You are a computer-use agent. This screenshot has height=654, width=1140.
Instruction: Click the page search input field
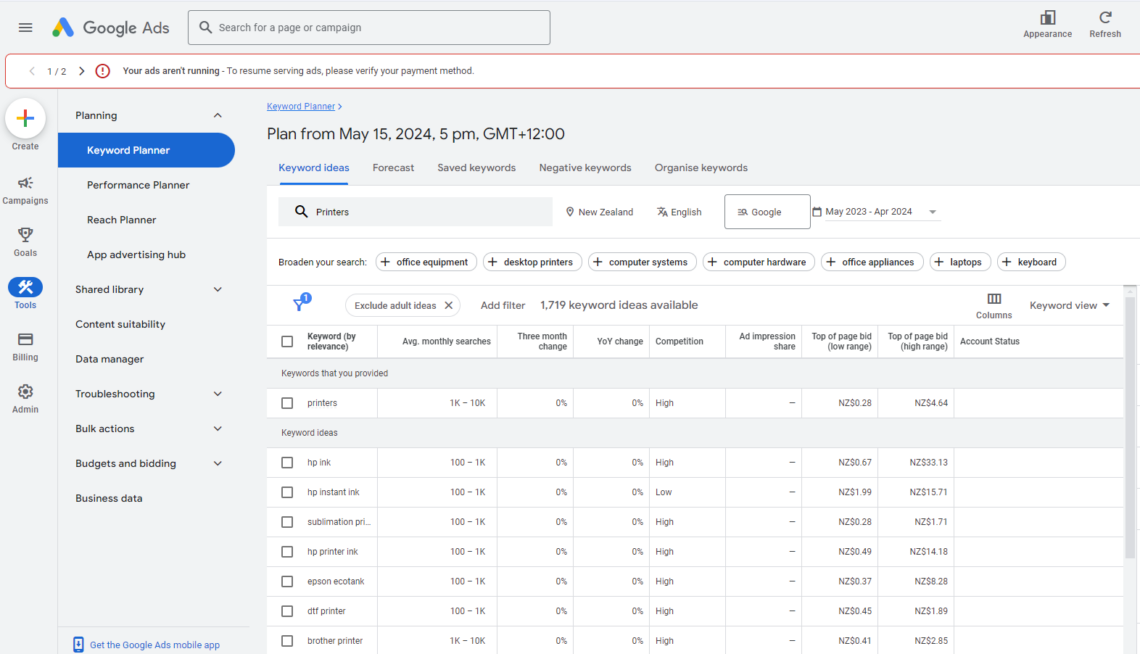tap(368, 27)
